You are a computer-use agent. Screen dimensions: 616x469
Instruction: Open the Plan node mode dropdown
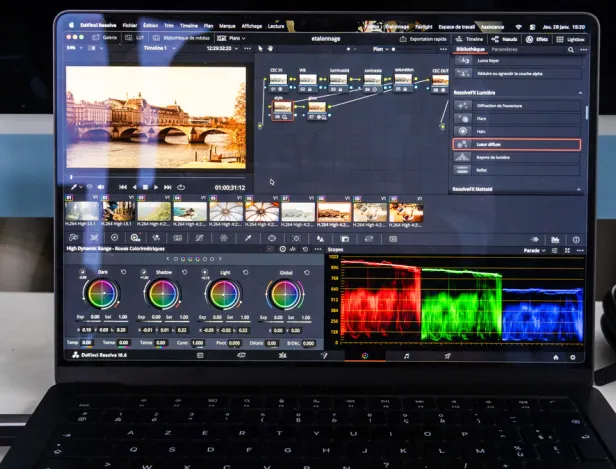click(381, 49)
